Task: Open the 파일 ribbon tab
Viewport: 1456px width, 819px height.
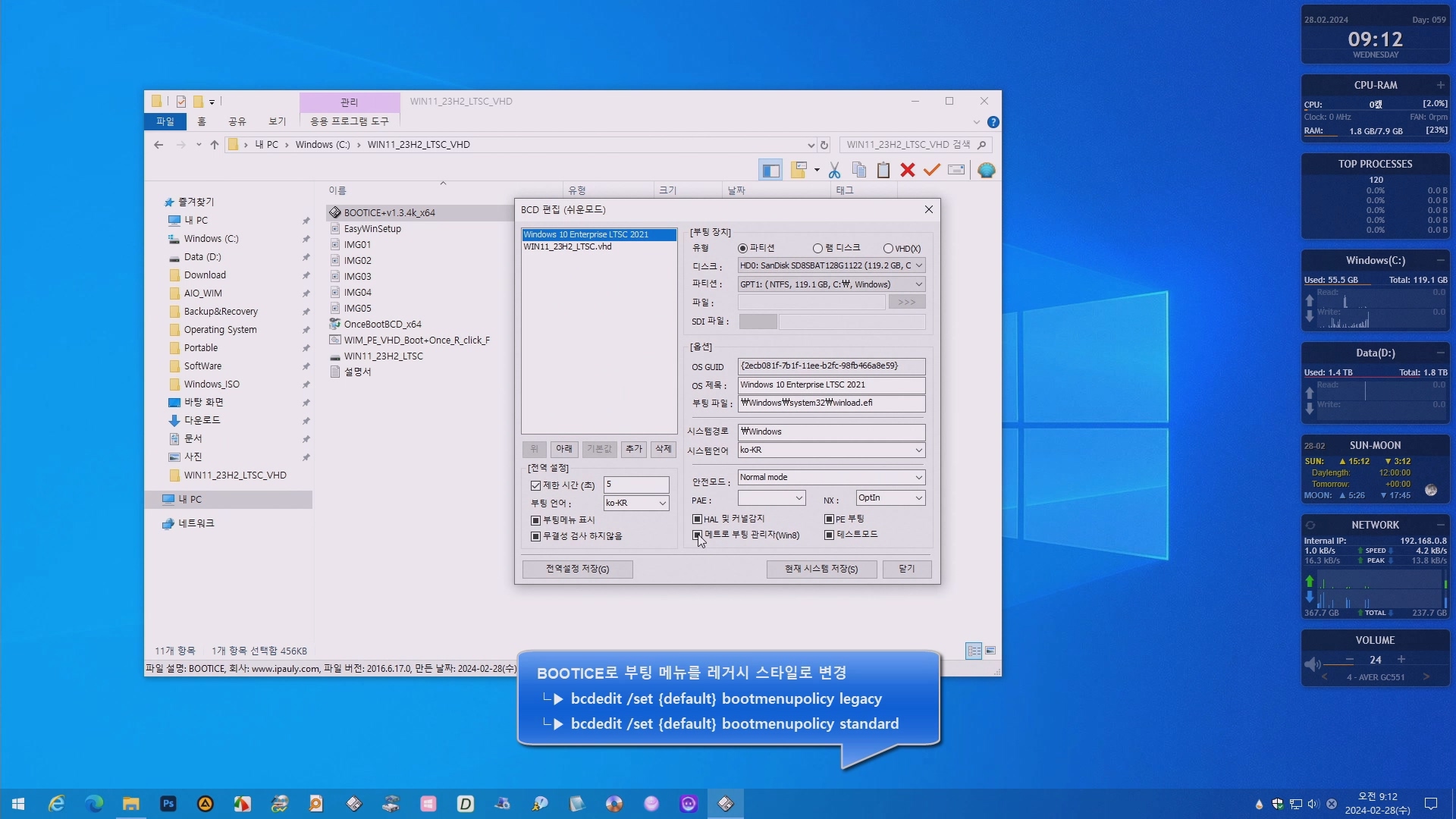Action: [x=165, y=121]
